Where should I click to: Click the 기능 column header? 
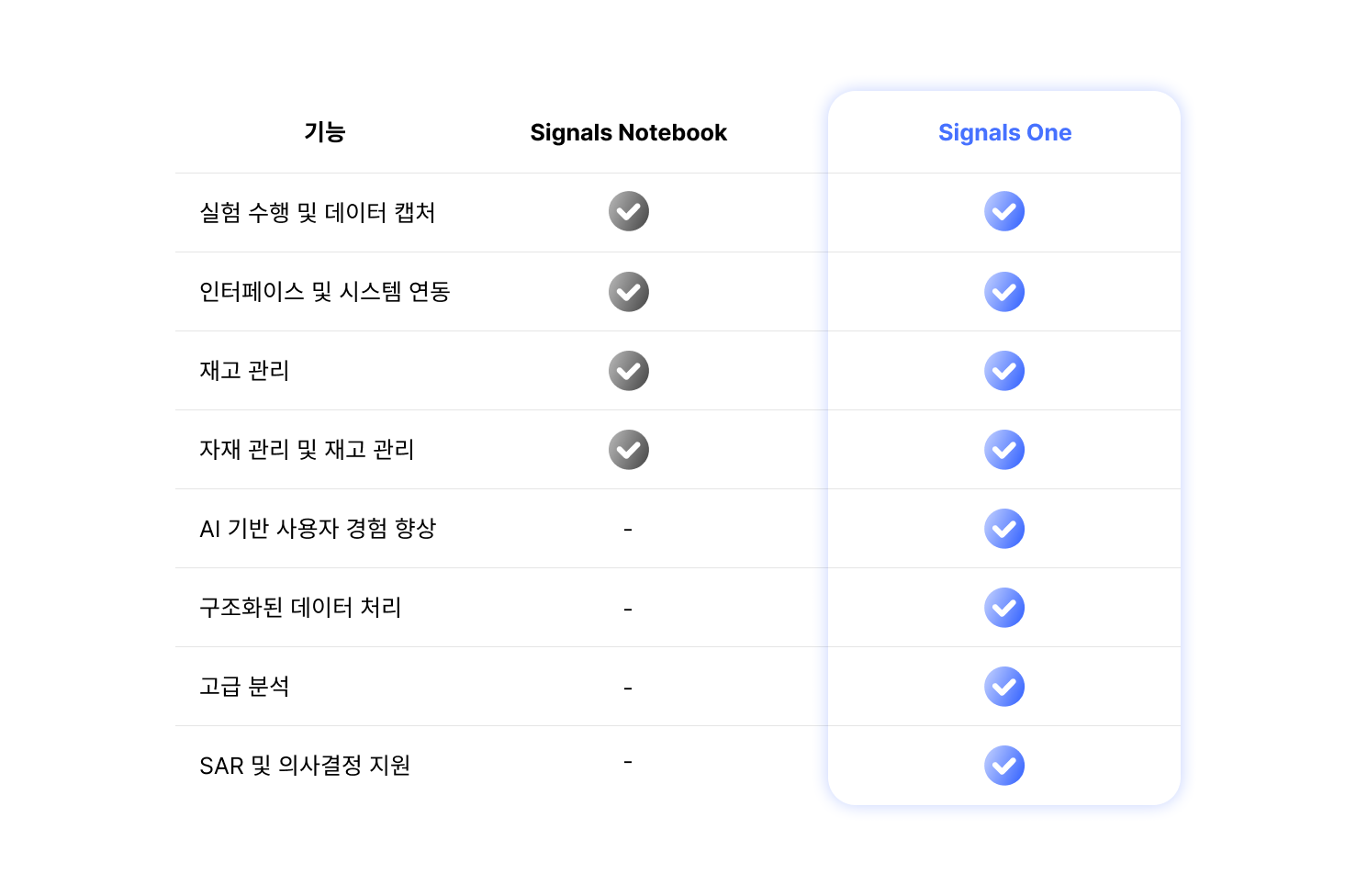coord(324,133)
